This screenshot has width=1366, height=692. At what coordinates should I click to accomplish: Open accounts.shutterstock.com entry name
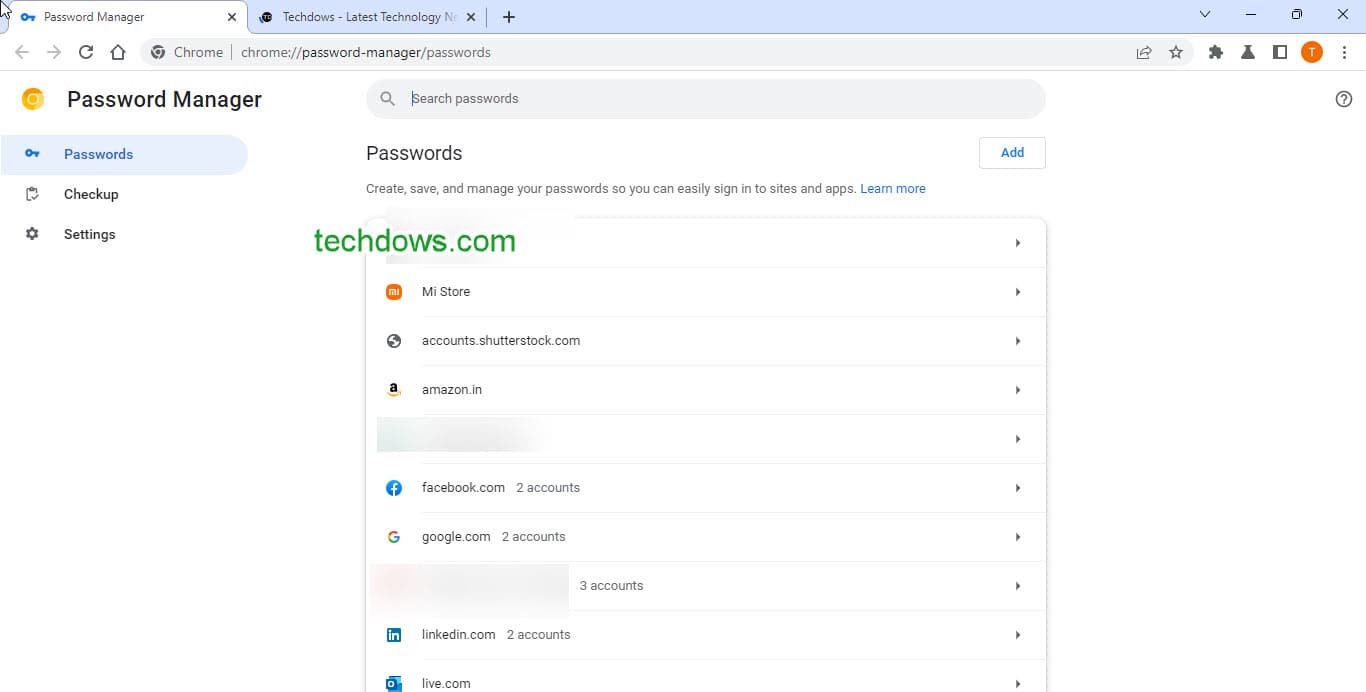[x=501, y=341]
